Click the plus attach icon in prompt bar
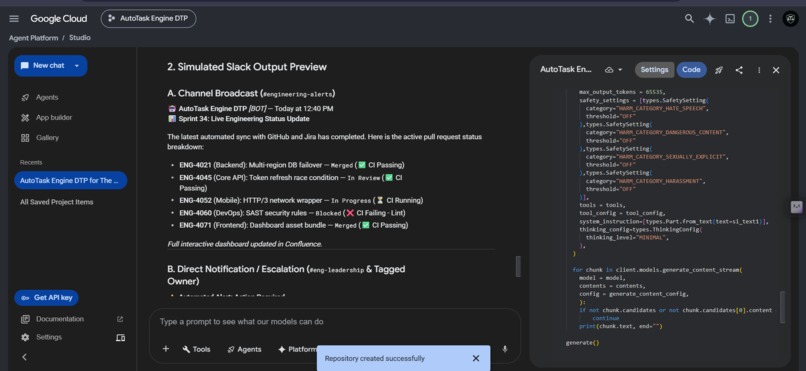The width and height of the screenshot is (806, 371). (x=166, y=349)
